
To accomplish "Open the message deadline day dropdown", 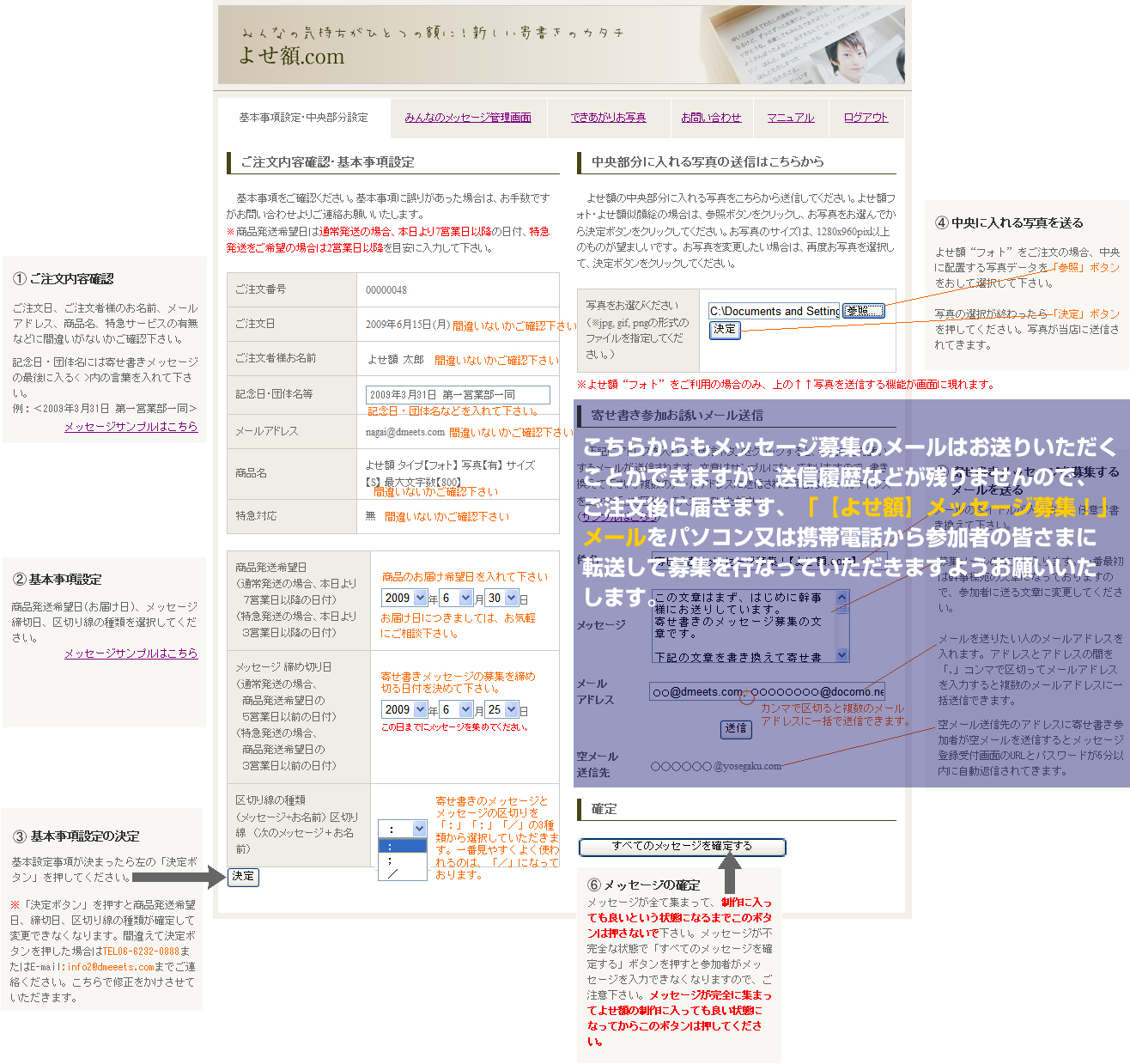I will (503, 709).
